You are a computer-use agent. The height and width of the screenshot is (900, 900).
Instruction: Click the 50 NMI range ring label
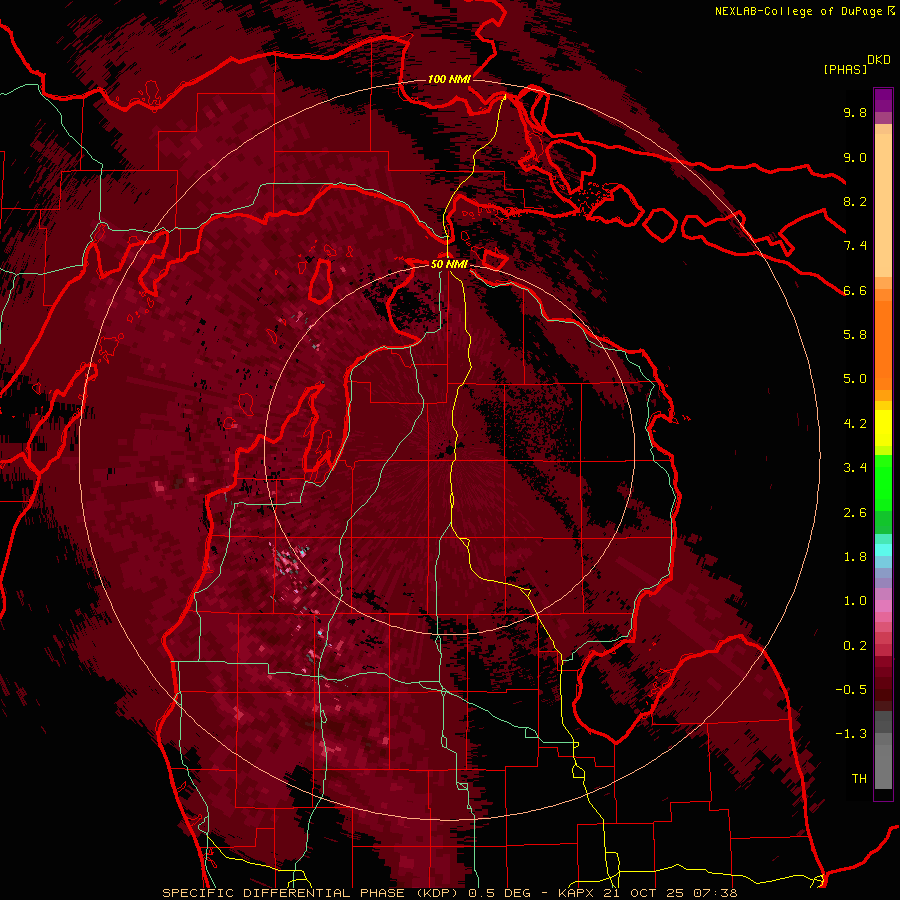click(x=449, y=264)
